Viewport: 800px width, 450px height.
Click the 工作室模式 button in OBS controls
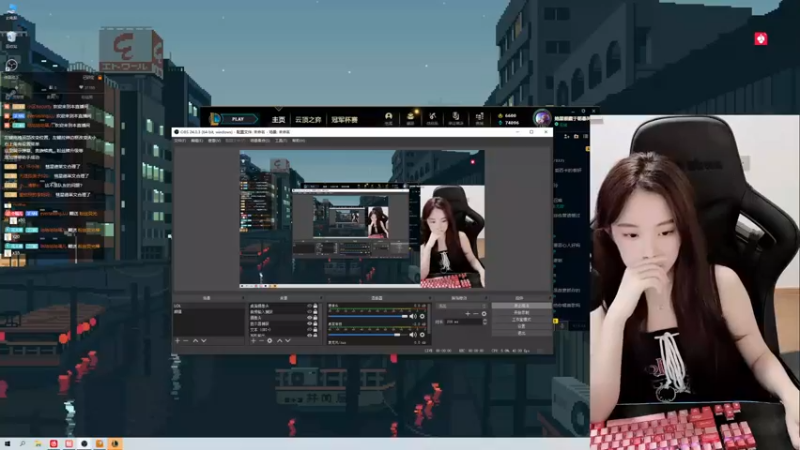(521, 319)
